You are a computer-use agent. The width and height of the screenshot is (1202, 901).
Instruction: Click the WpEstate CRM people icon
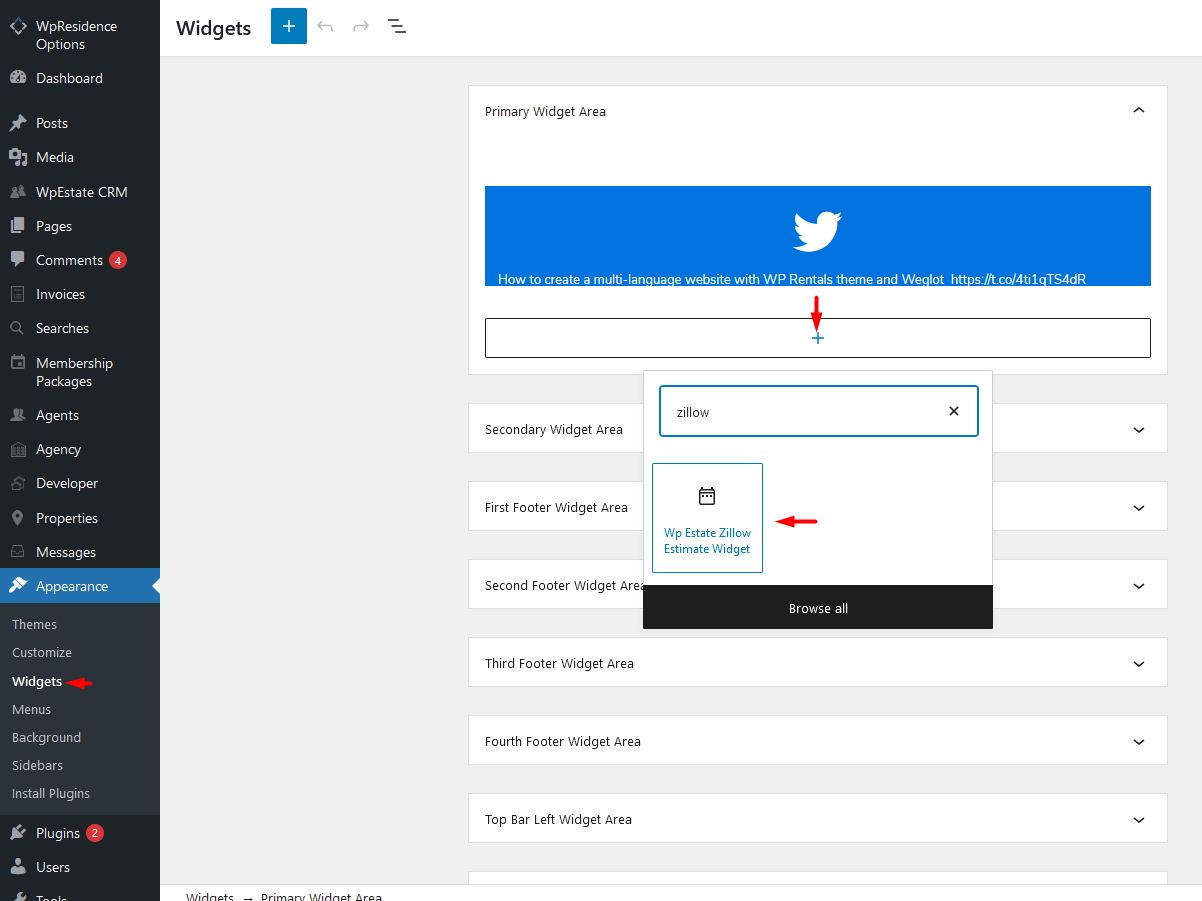coord(18,192)
